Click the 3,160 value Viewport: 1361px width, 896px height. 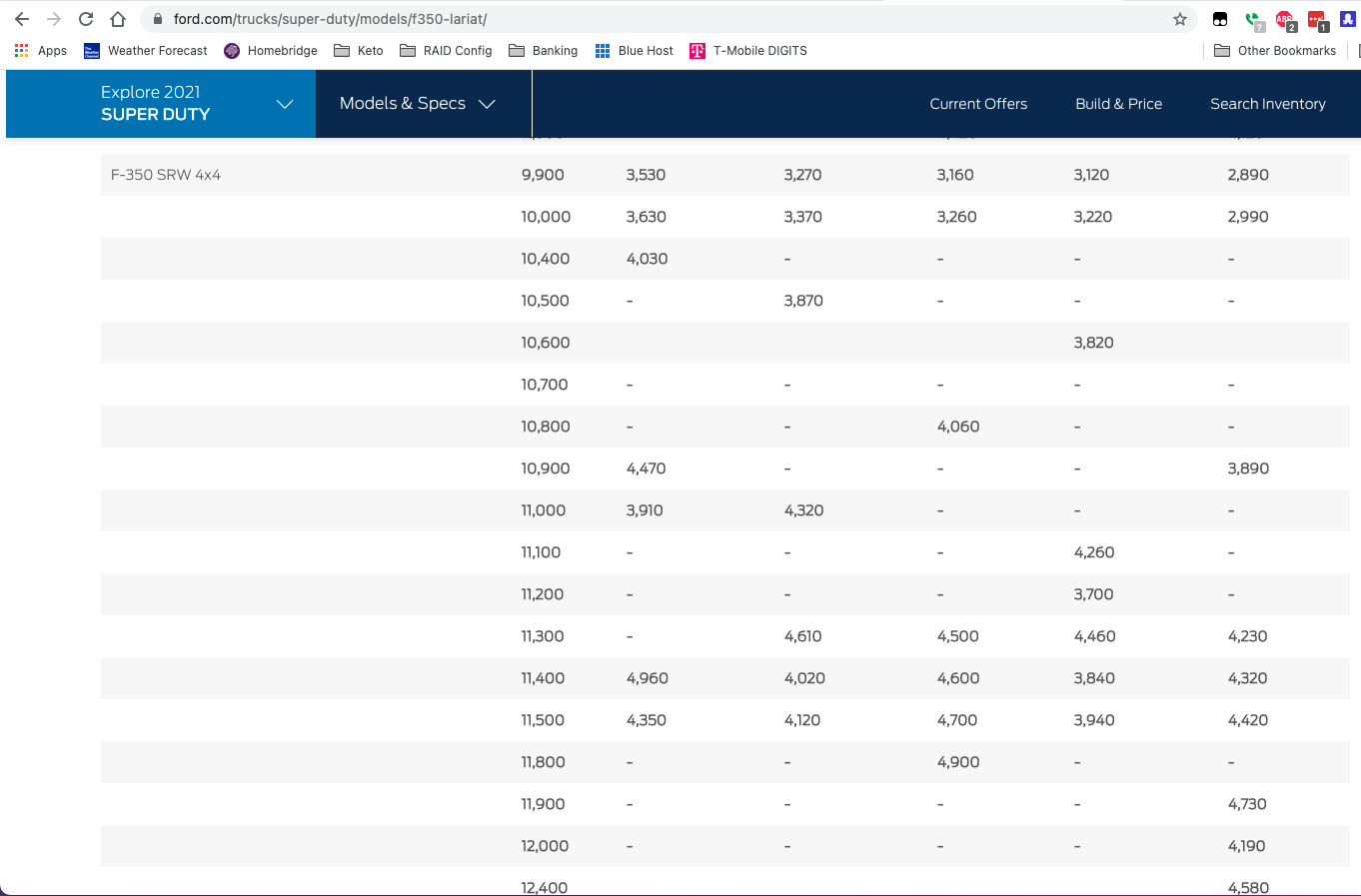955,175
